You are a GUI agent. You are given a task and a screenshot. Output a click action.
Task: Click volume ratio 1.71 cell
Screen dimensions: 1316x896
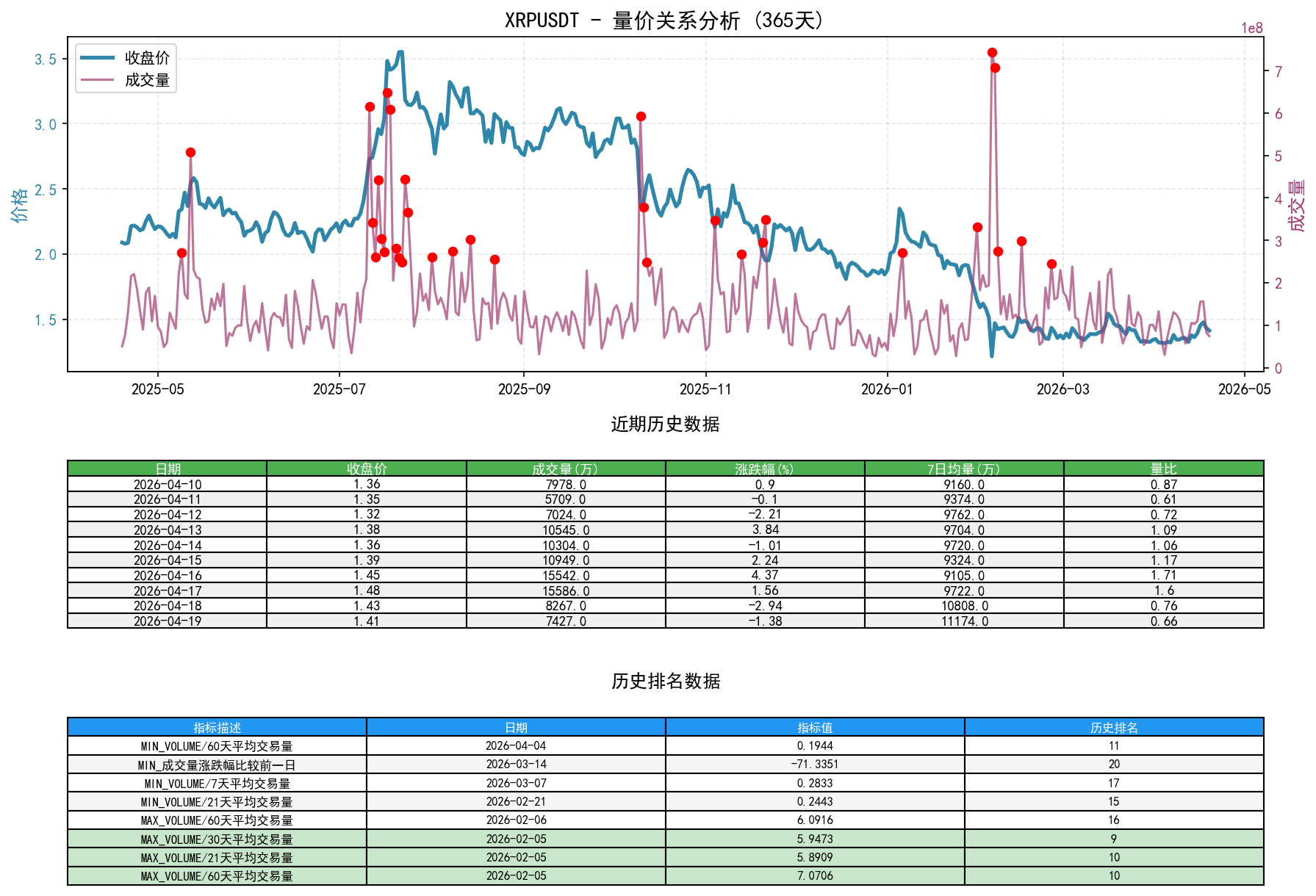tap(1164, 575)
